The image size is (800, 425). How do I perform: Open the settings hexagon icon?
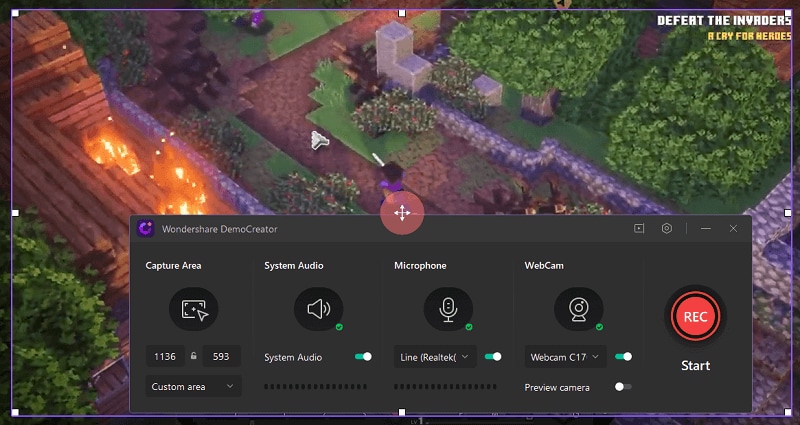[666, 229]
